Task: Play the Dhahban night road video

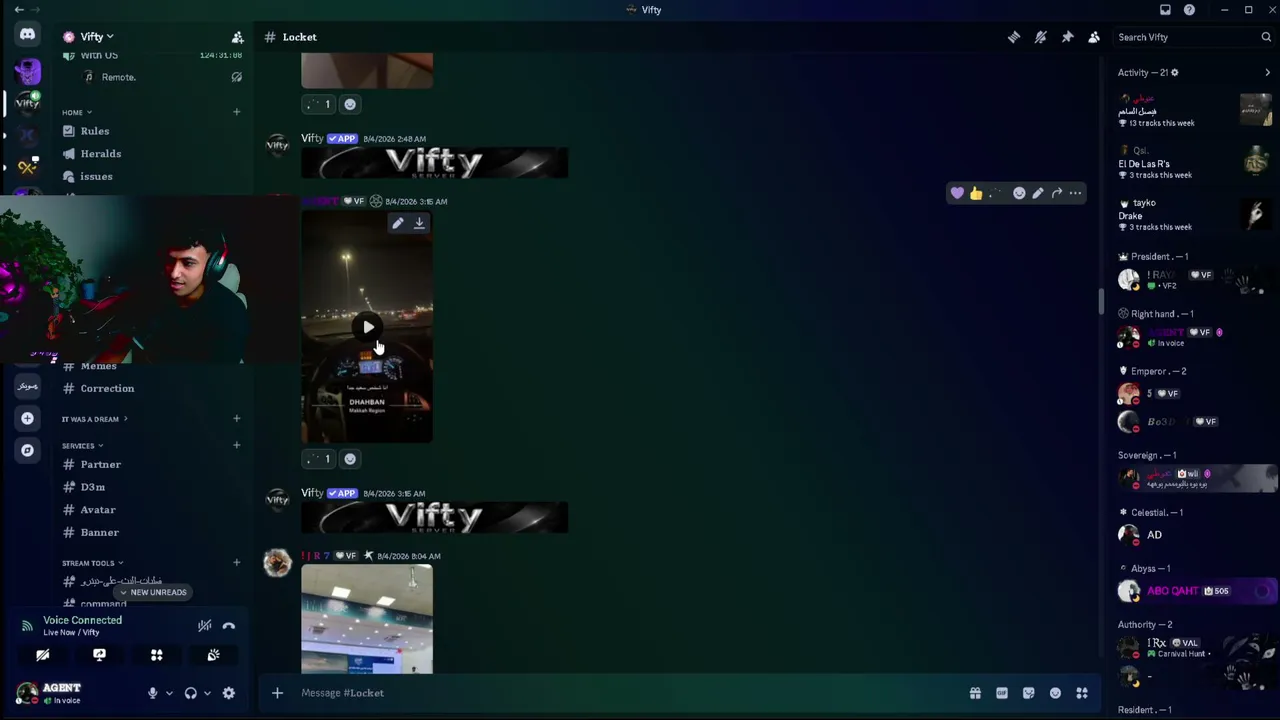Action: coord(368,327)
